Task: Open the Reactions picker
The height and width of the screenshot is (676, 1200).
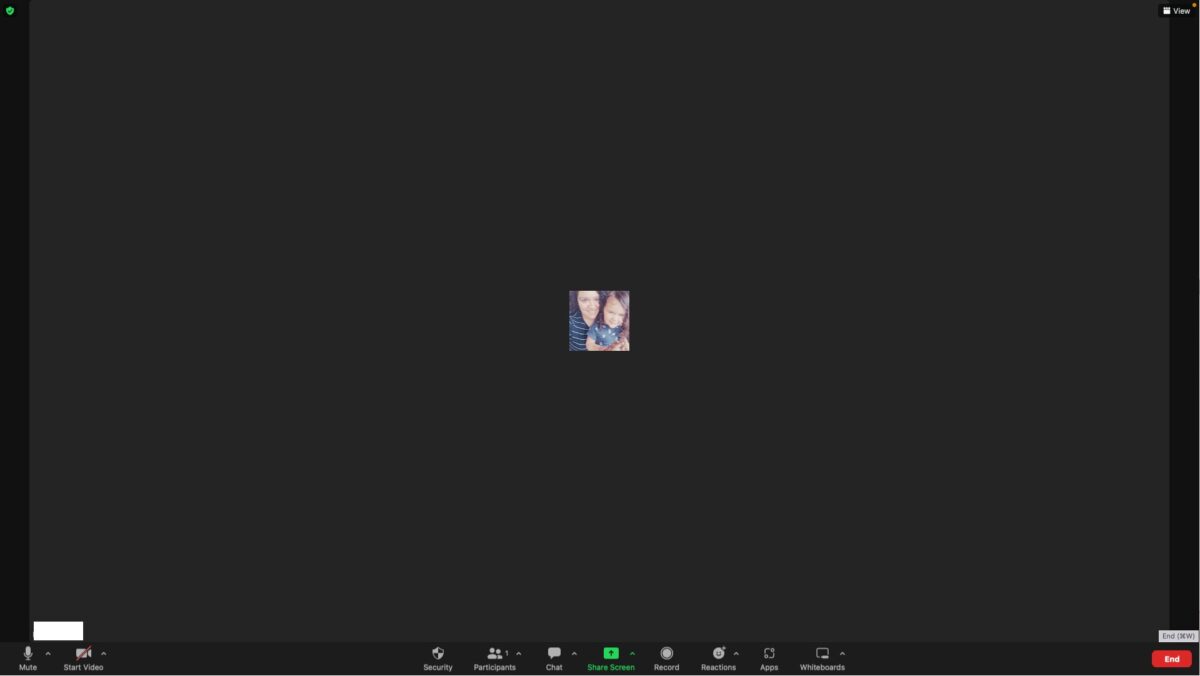Action: point(718,658)
